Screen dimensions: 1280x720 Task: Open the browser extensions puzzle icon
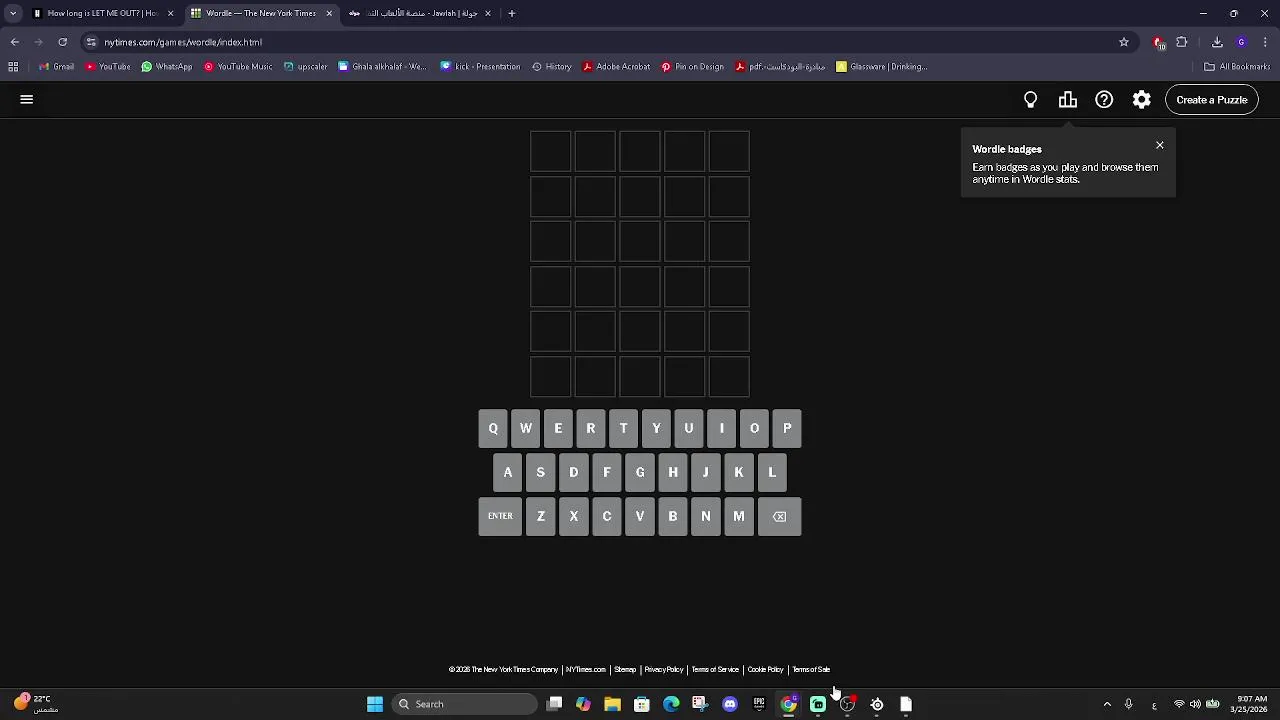coord(1182,42)
